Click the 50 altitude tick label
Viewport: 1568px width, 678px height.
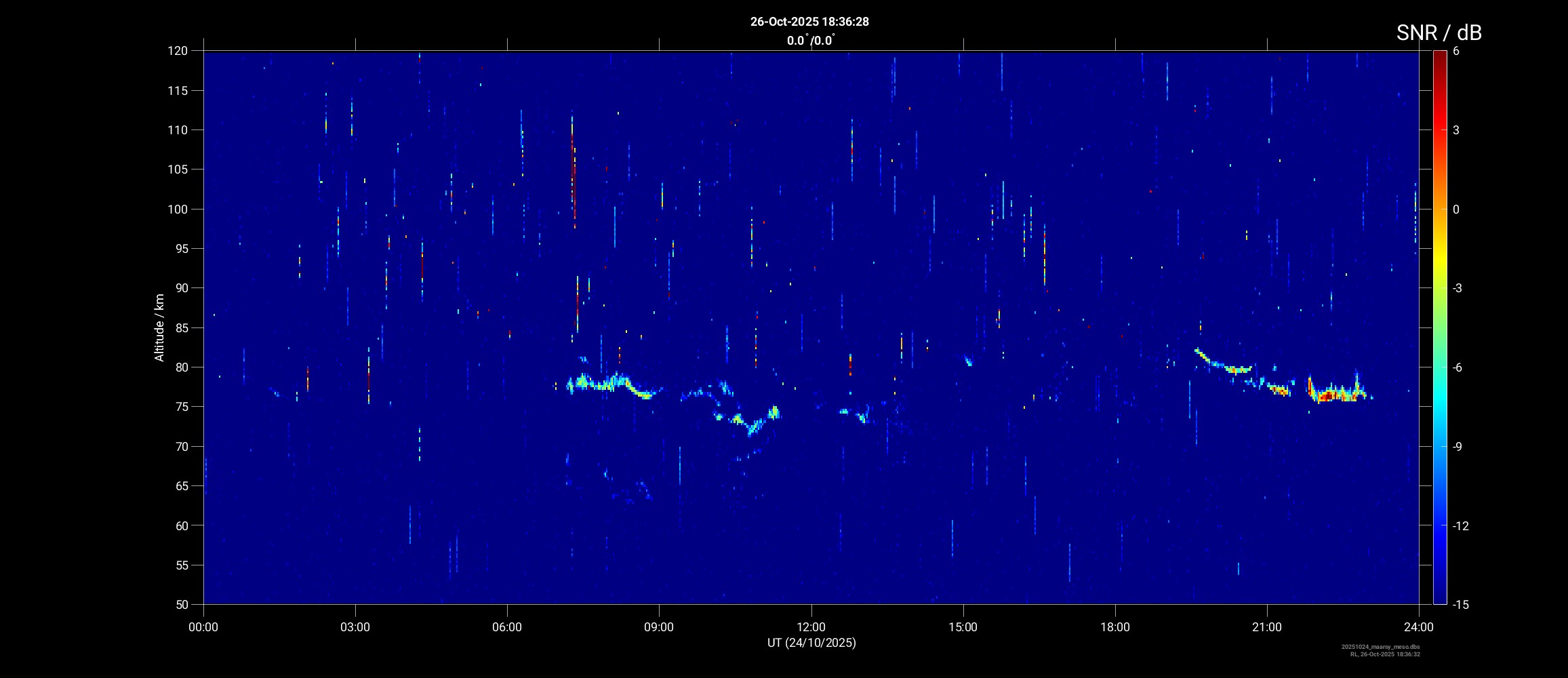pos(180,604)
